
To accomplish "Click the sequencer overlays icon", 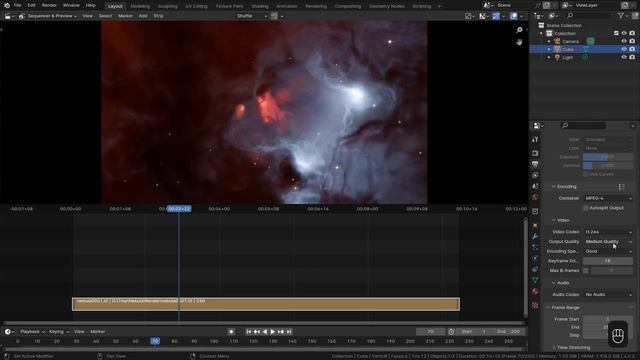I will [513, 16].
